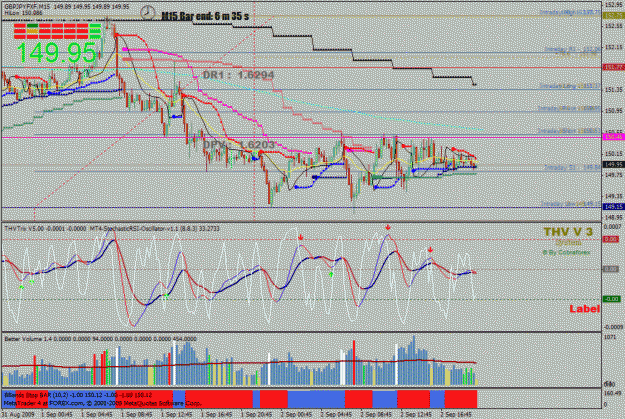
Task: Click the green up arrow near 2 Sep 04:45
Action: [x=331, y=275]
